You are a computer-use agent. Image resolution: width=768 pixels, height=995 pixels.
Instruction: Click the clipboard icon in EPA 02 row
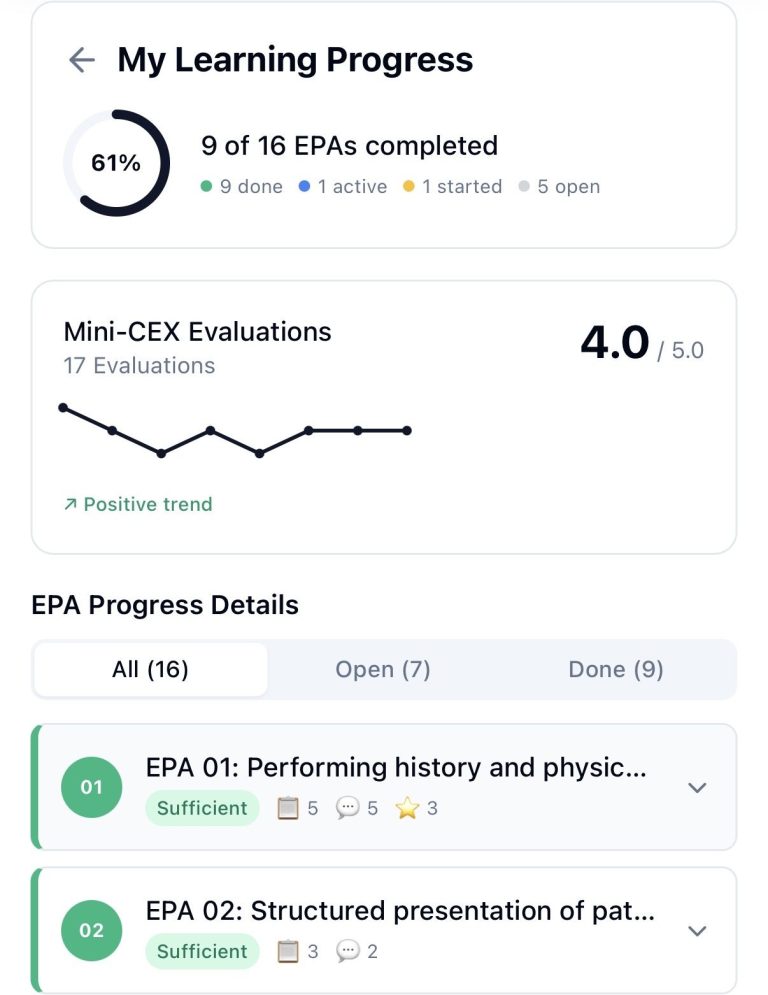[288, 951]
